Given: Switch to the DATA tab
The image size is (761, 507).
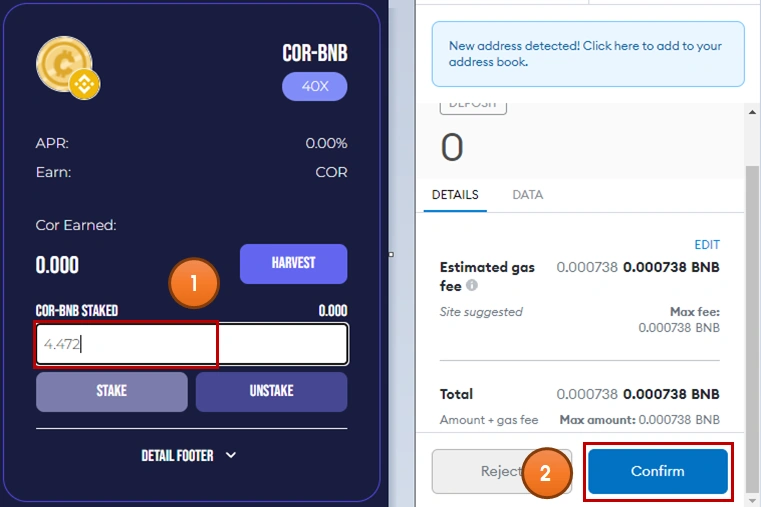Looking at the screenshot, I should [528, 195].
